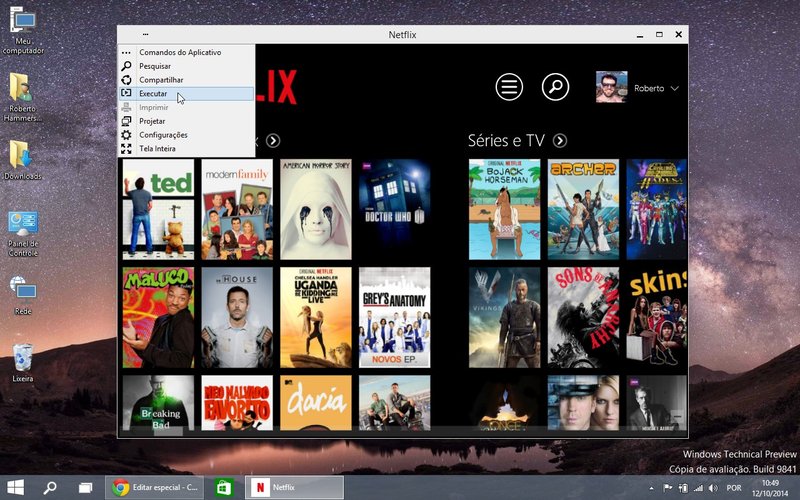Click the volume speaker tray icon
The height and width of the screenshot is (500, 800).
point(713,488)
